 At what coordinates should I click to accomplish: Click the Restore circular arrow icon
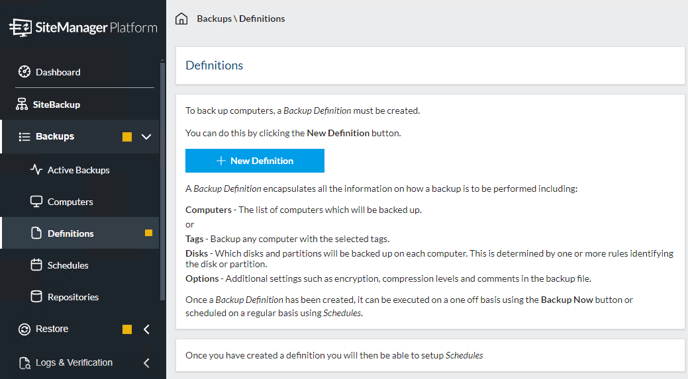coord(25,329)
